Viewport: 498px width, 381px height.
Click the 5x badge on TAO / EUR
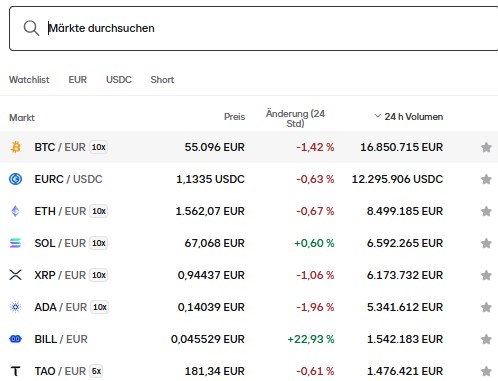click(96, 371)
